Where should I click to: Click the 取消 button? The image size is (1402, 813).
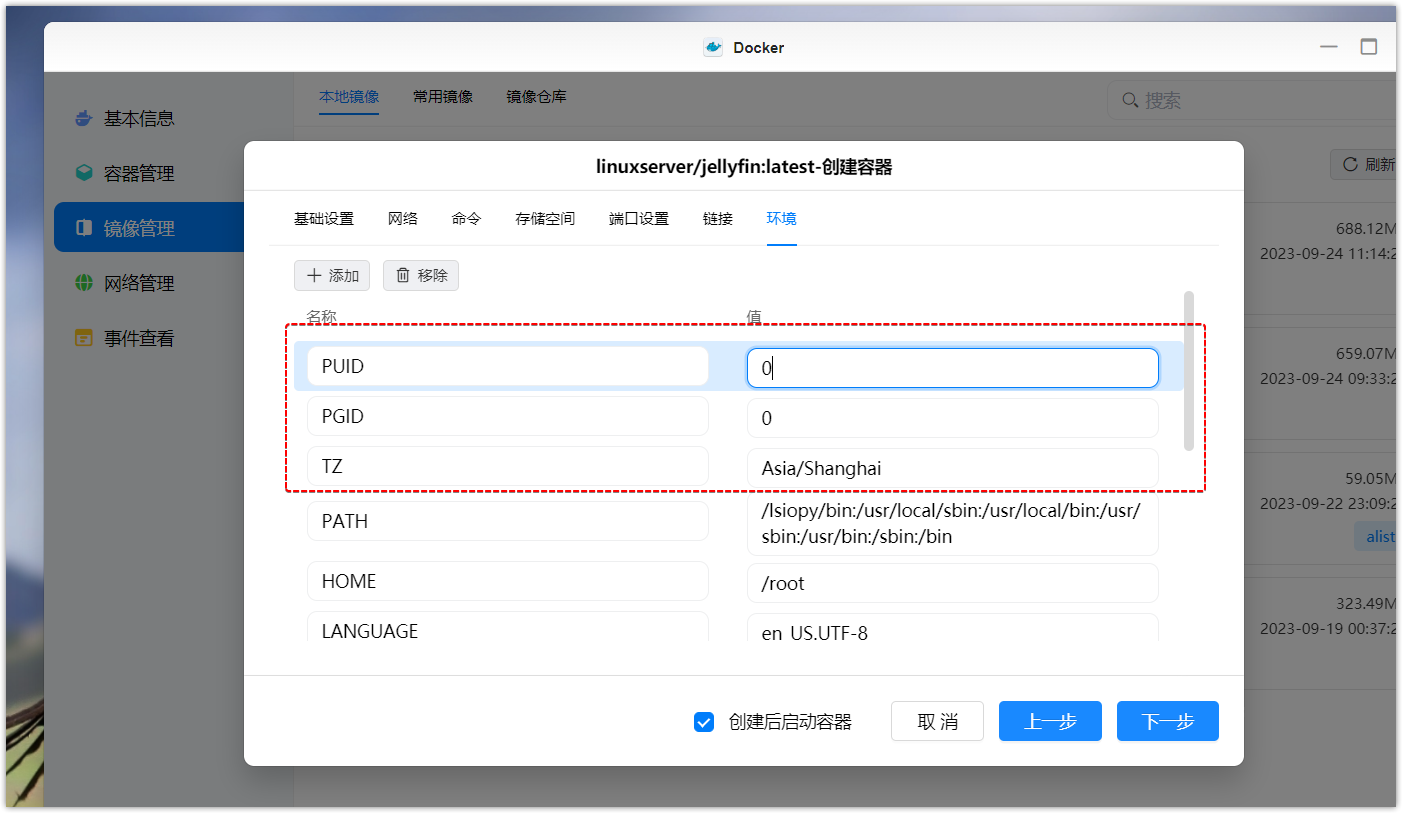coord(937,721)
